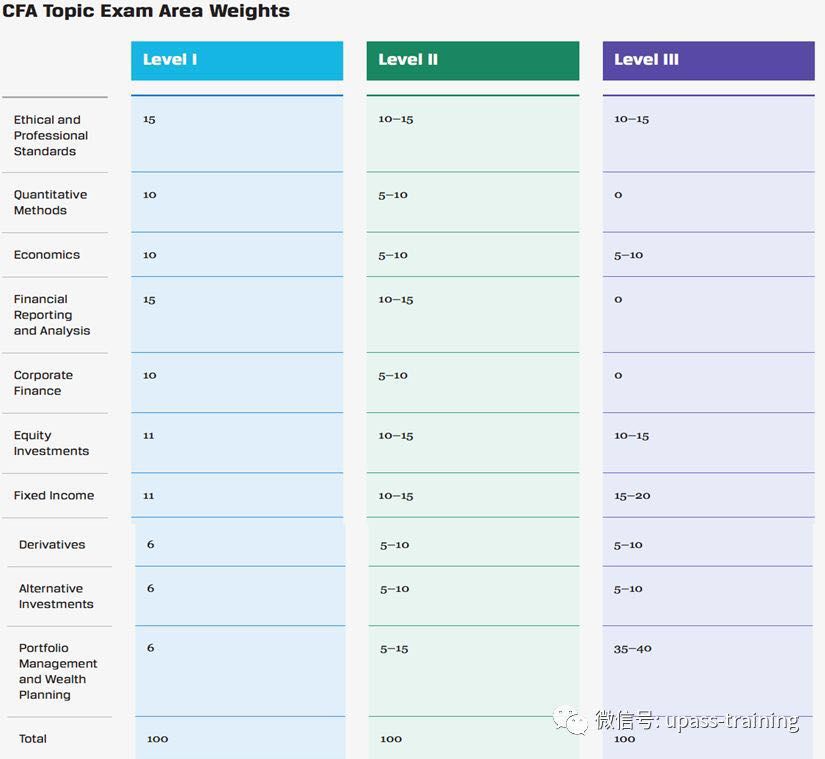This screenshot has height=759, width=825.
Task: Click the Fixed Income topic label
Action: click(x=54, y=495)
